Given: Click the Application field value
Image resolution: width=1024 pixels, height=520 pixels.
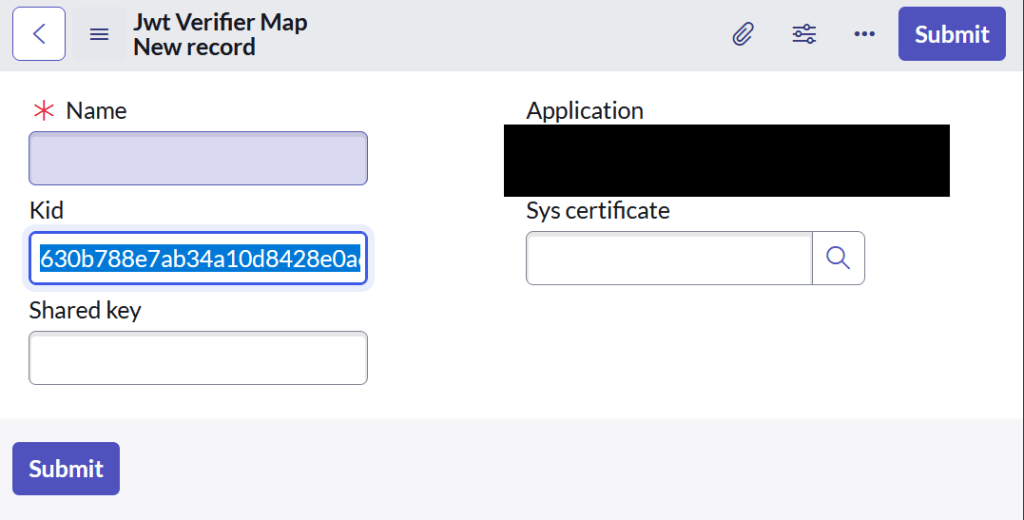Looking at the screenshot, I should (726, 160).
